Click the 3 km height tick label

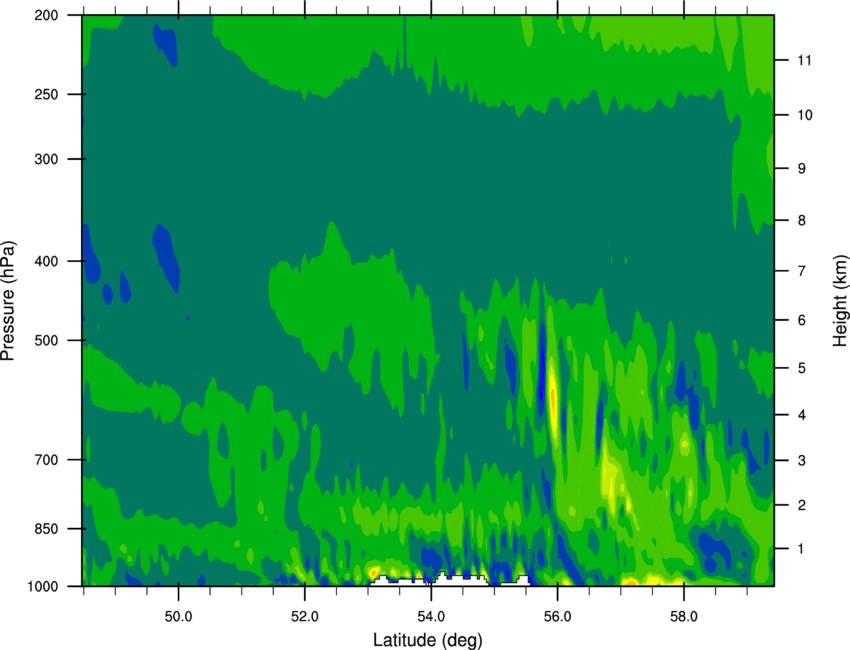coord(801,460)
